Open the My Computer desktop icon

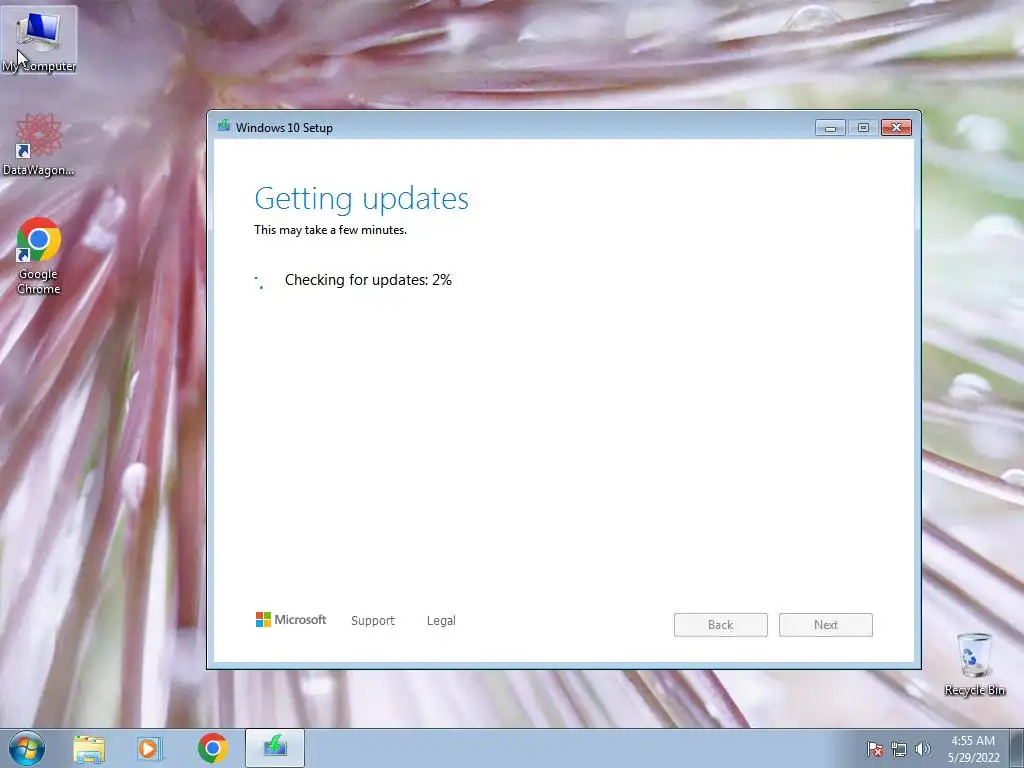(39, 40)
